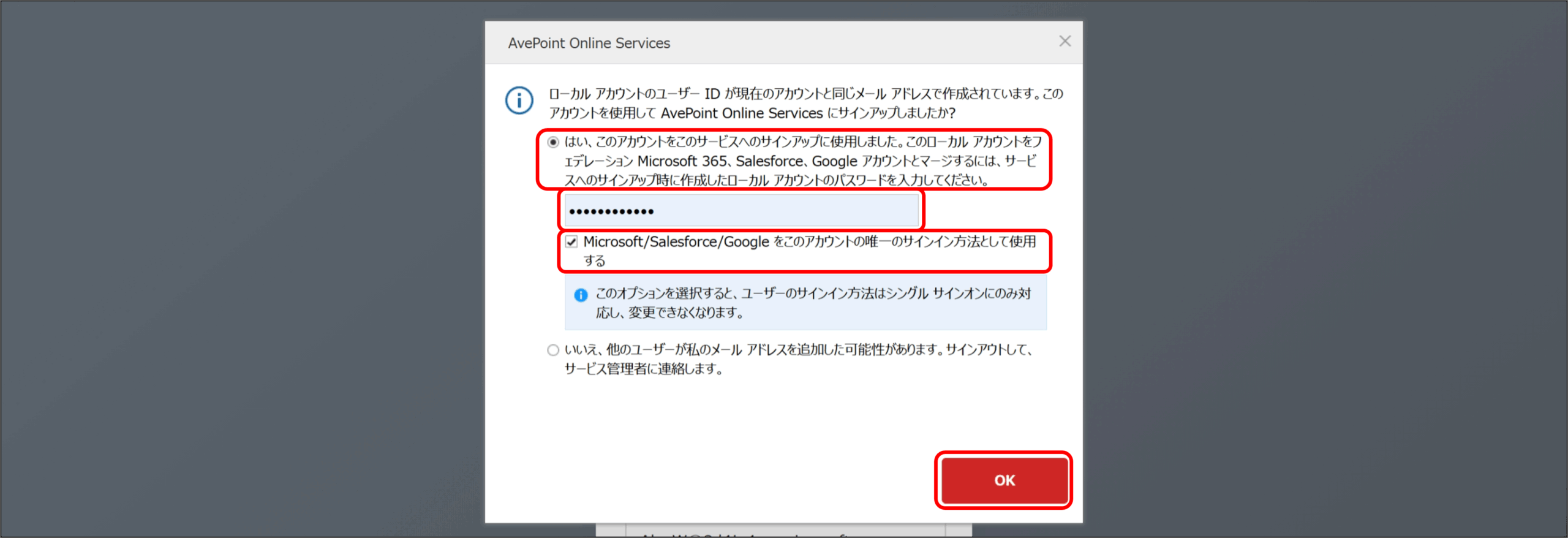Click the small info icon in the blue note

pyautogui.click(x=580, y=295)
